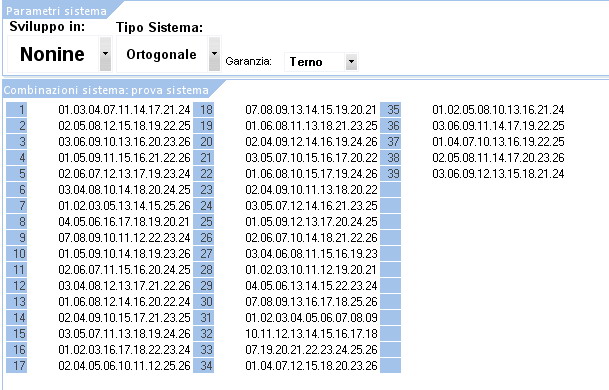
Task: Open the Sviluppo in dropdown arrow
Action: click(105, 54)
